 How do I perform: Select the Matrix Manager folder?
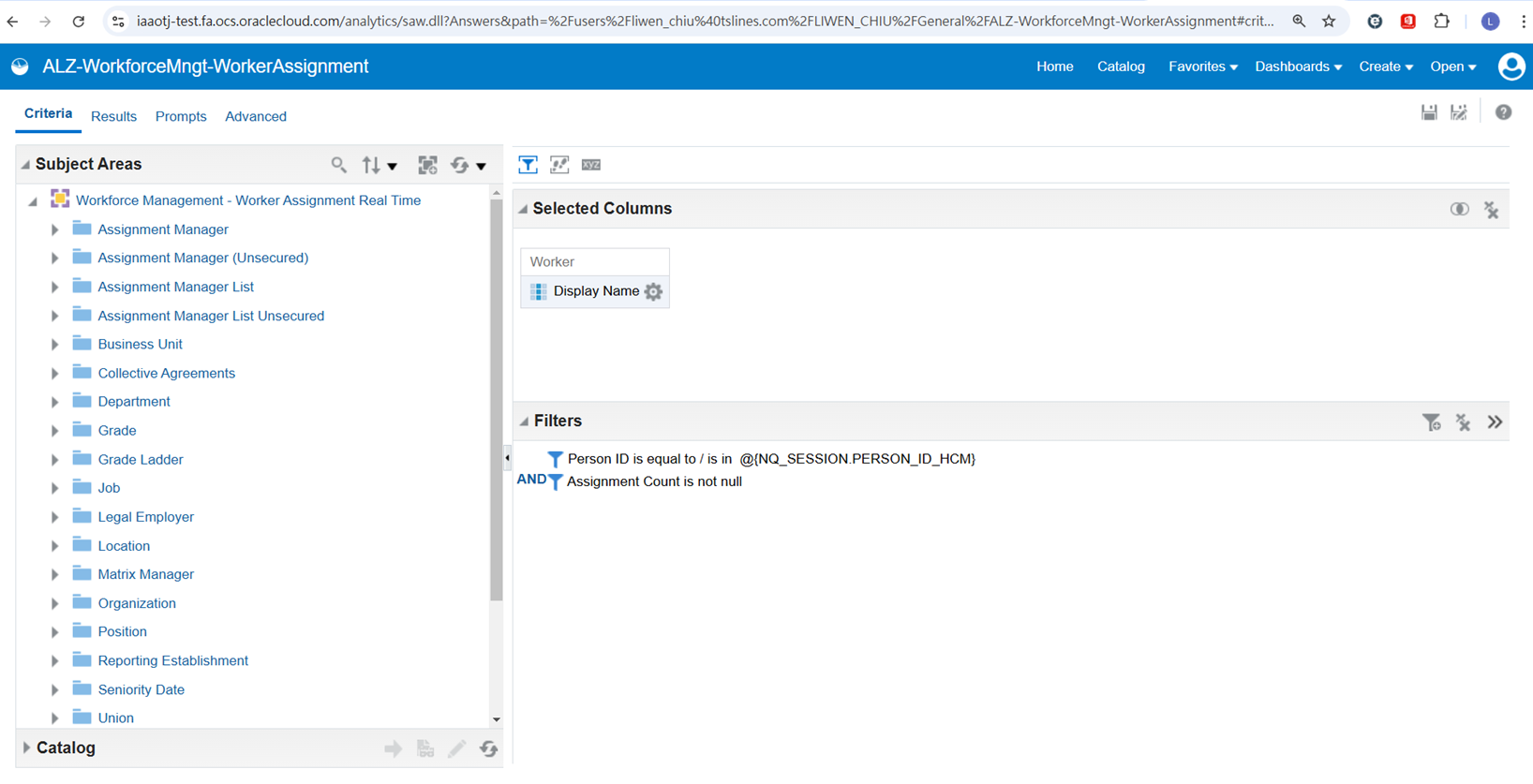point(145,574)
